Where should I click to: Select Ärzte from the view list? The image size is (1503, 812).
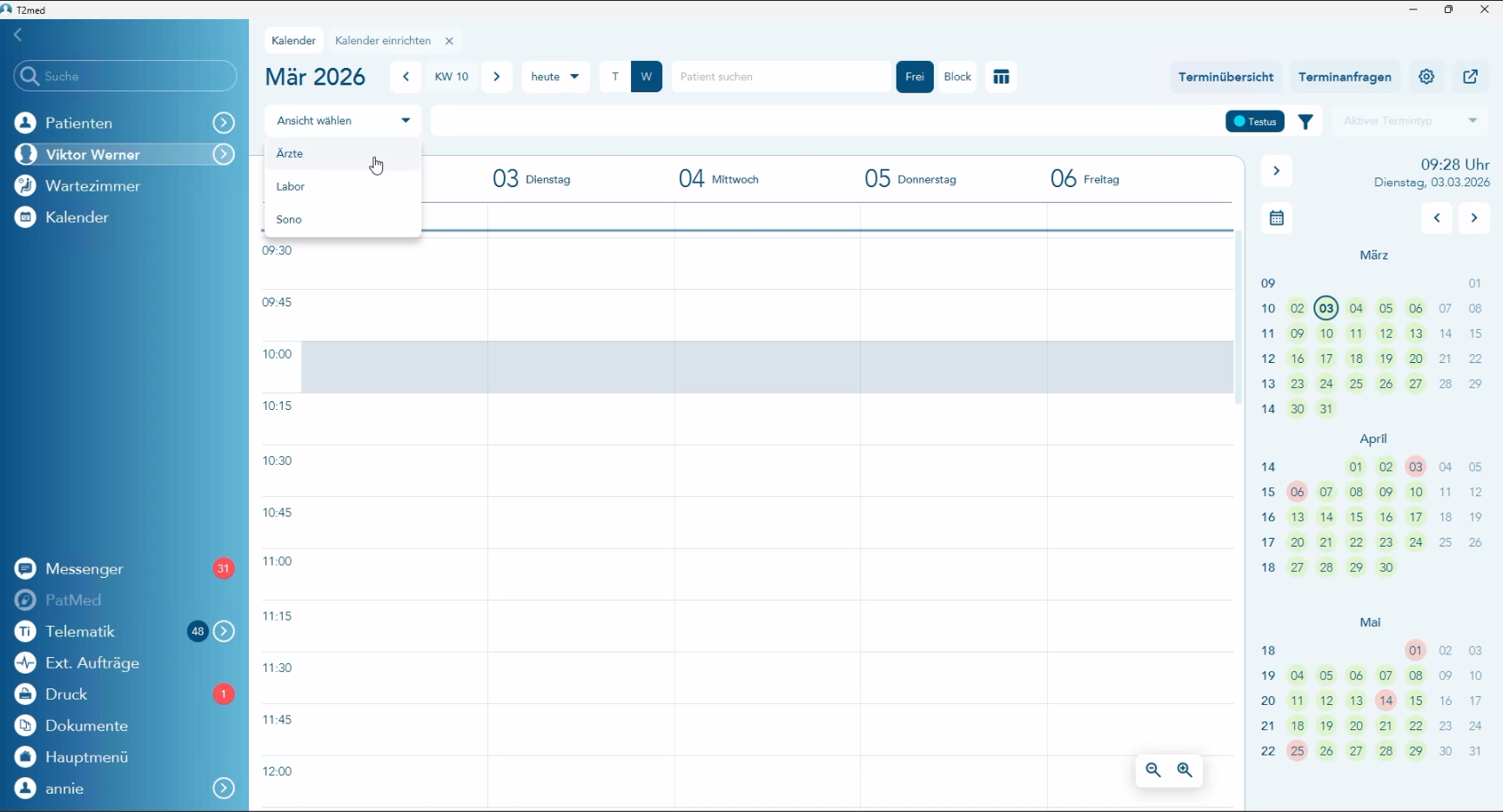(x=290, y=154)
